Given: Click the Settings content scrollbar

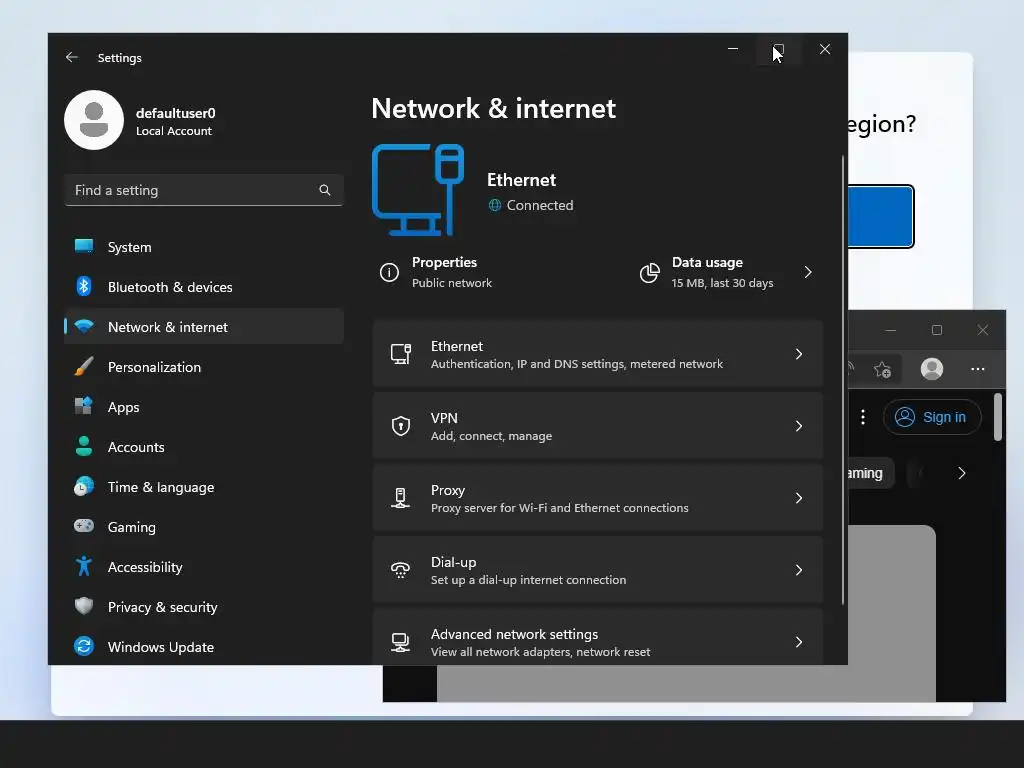Looking at the screenshot, I should [x=842, y=380].
